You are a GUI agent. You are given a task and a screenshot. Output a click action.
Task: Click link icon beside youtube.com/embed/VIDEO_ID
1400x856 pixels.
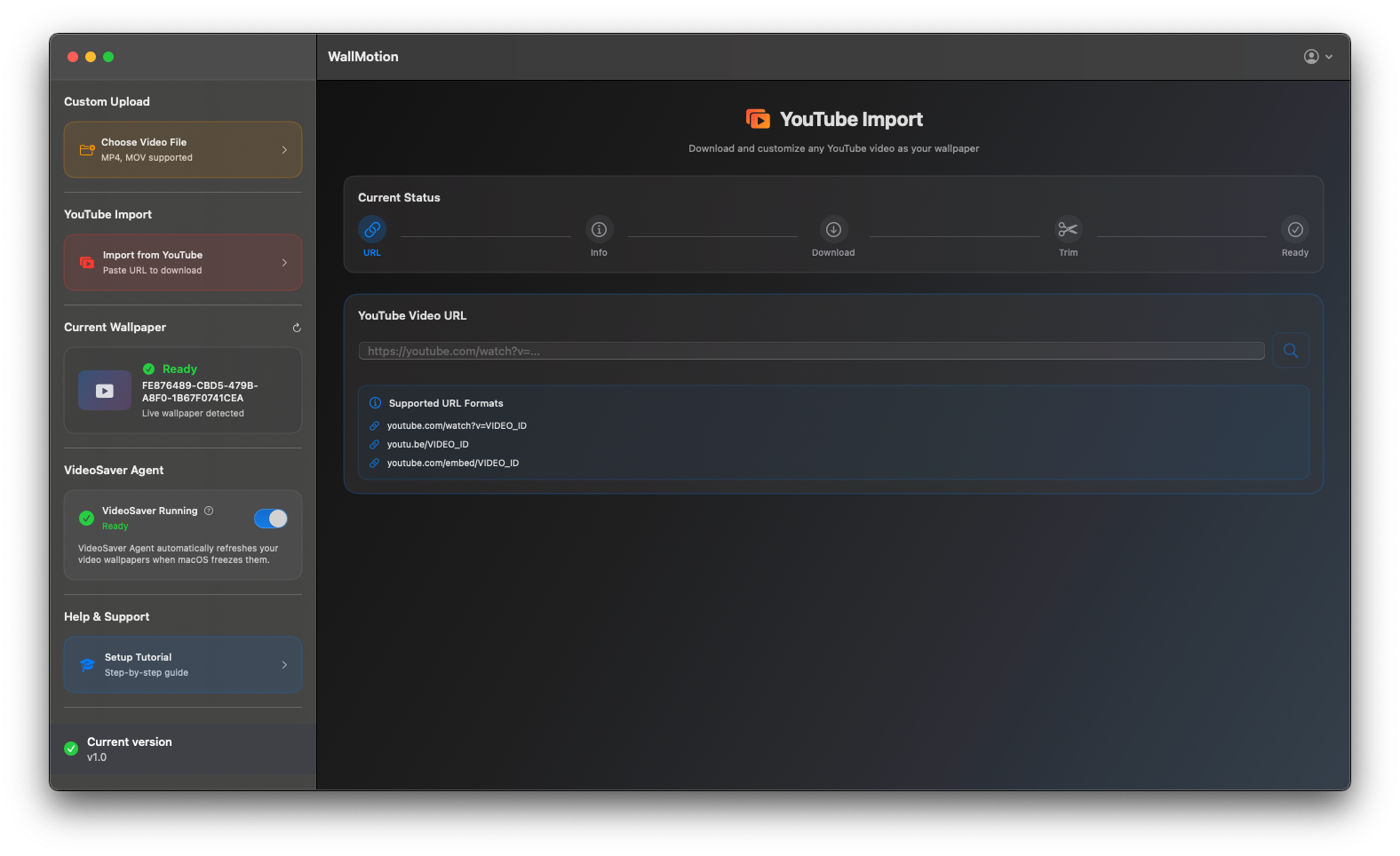[375, 464]
